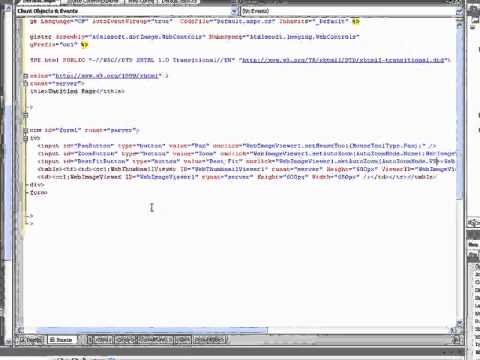This screenshot has width=480, height=360.
Task: Collapse the form id="form1" outline node
Action: pyautogui.click(x=26, y=130)
